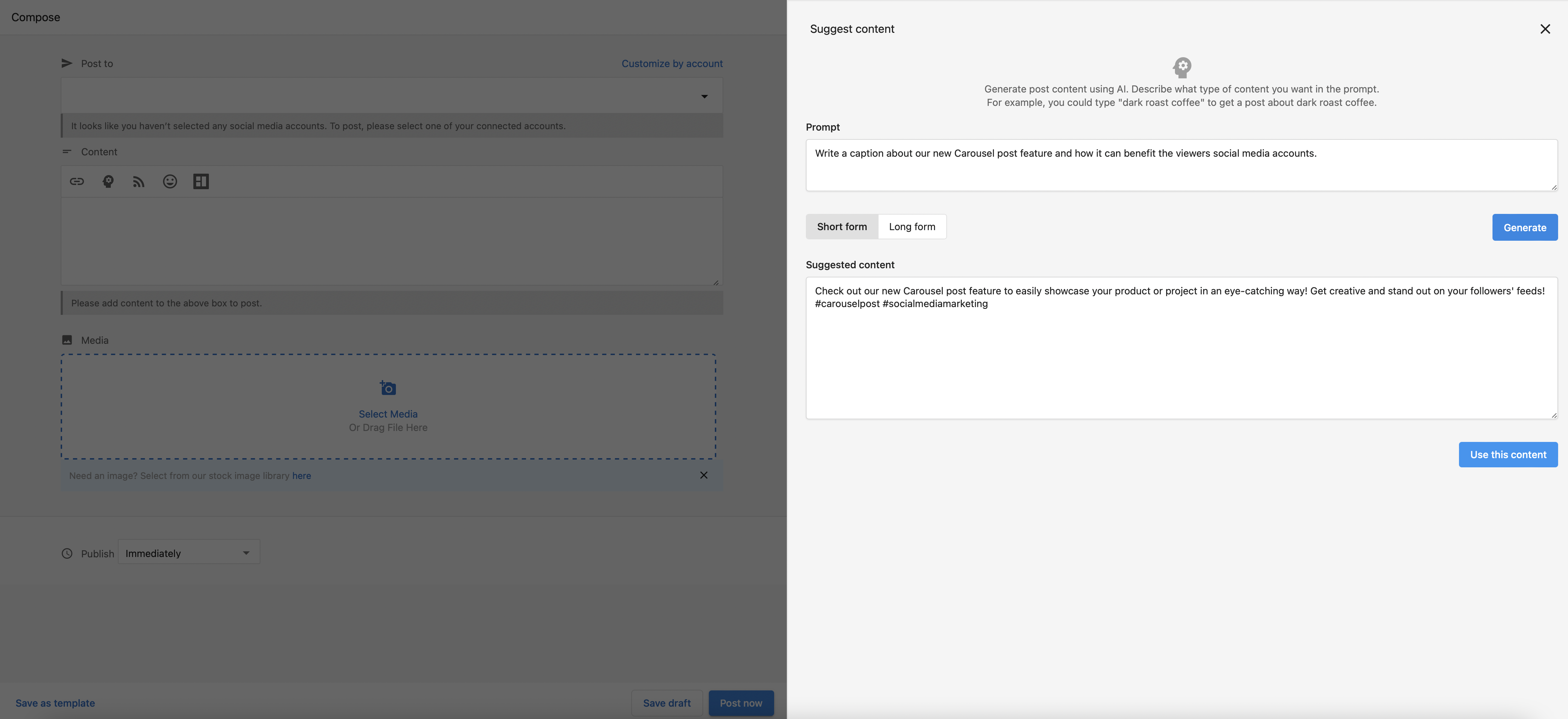Click the Generate button
The height and width of the screenshot is (719, 1568).
[1524, 228]
